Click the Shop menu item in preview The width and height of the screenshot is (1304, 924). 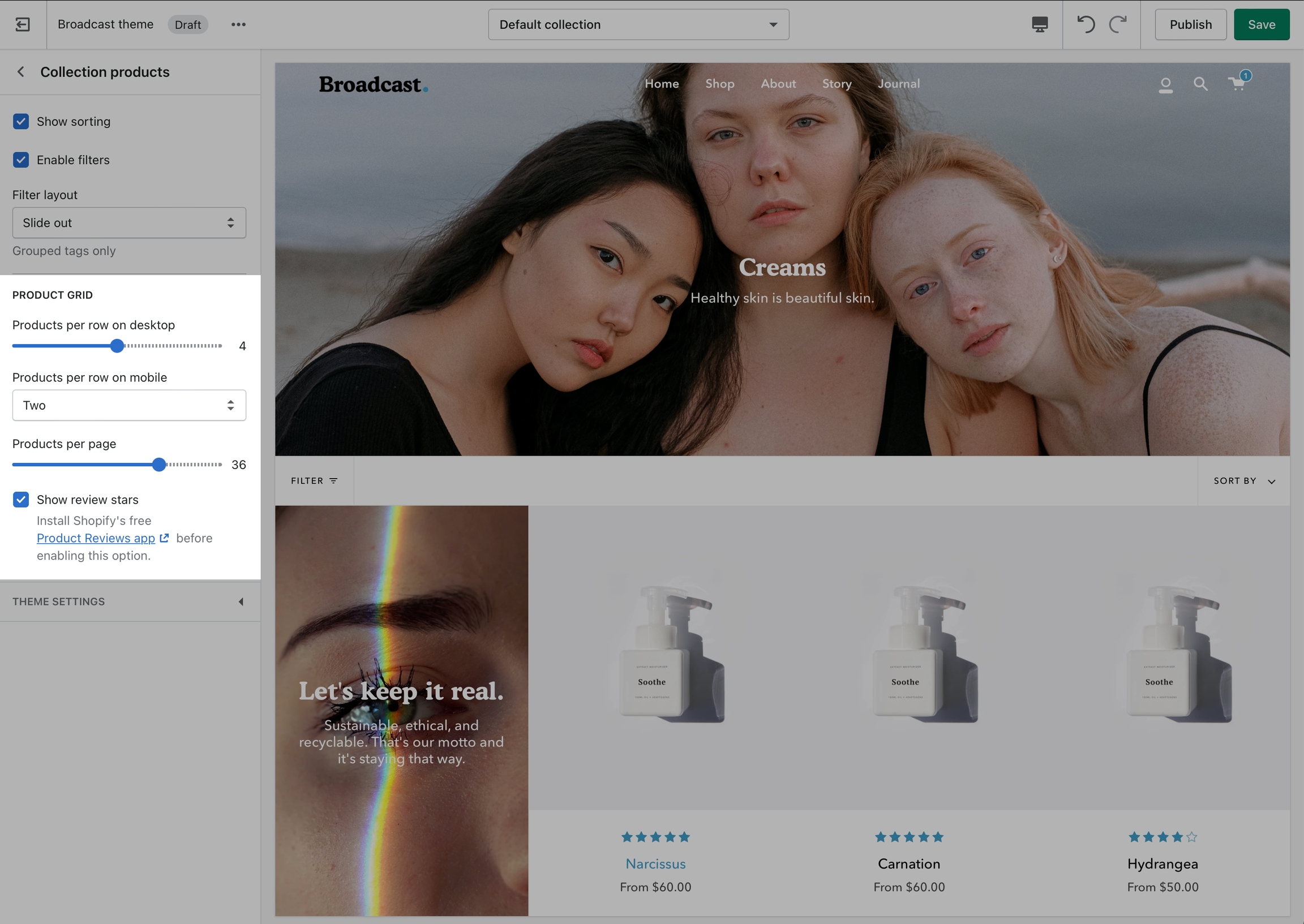coord(720,84)
